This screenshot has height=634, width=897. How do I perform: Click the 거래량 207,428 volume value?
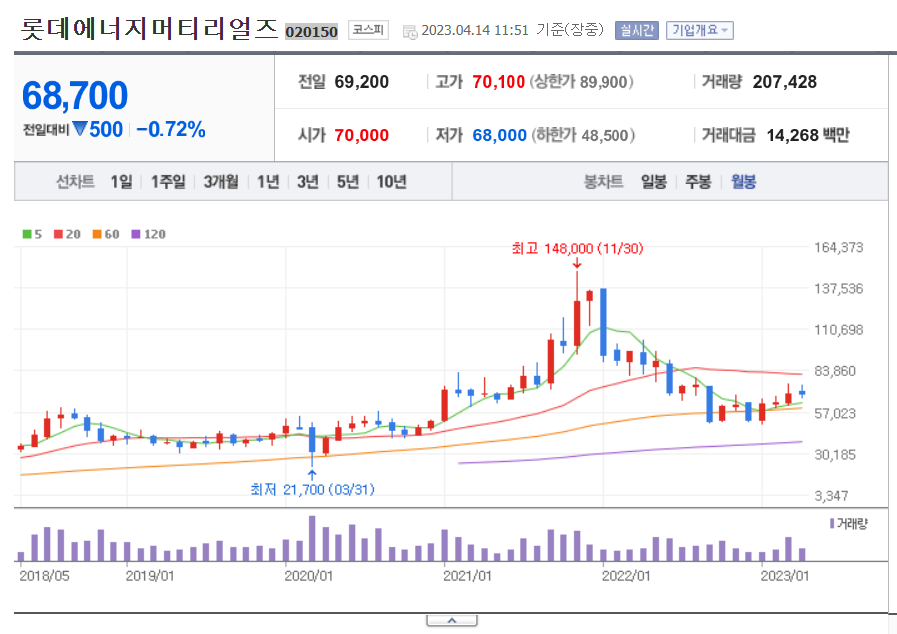[x=785, y=82]
